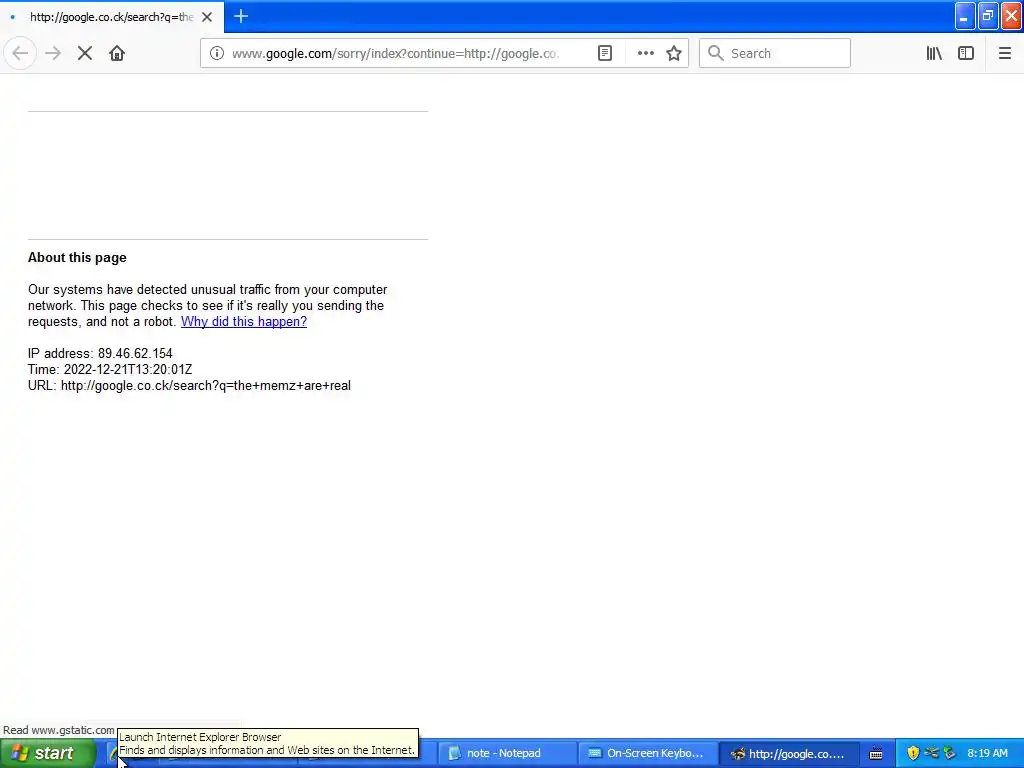Open the Library icon
The image size is (1024, 768).
(934, 53)
